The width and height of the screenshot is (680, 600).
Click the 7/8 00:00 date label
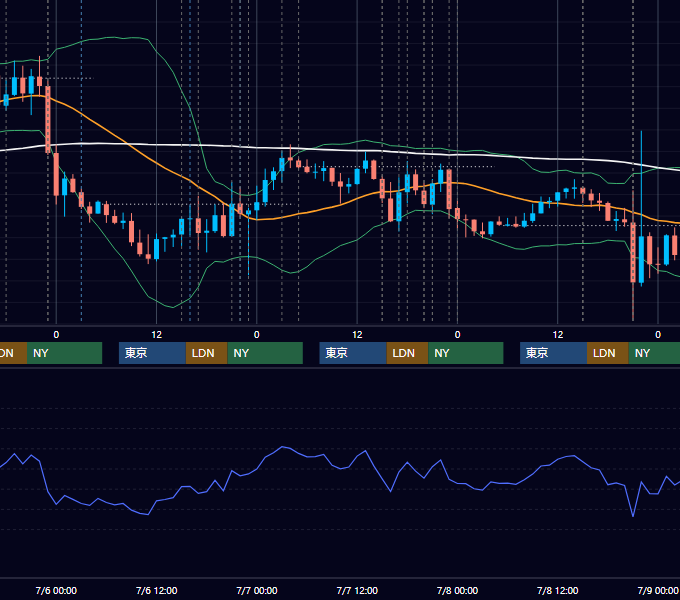[457, 590]
